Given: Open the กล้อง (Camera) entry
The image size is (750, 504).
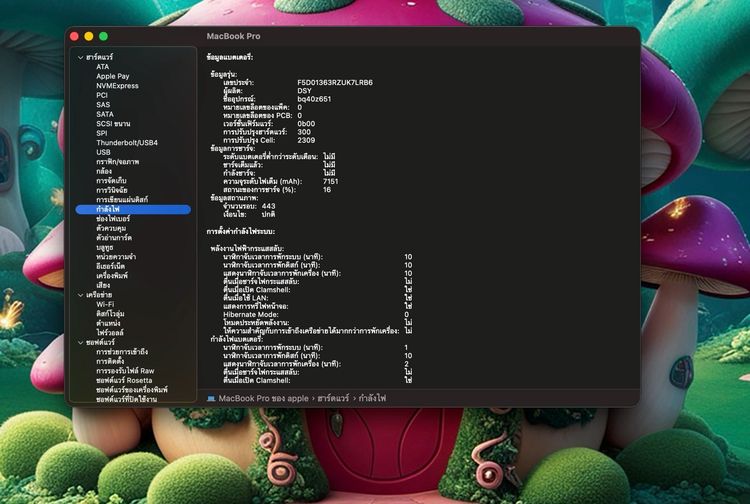Looking at the screenshot, I should 104,171.
